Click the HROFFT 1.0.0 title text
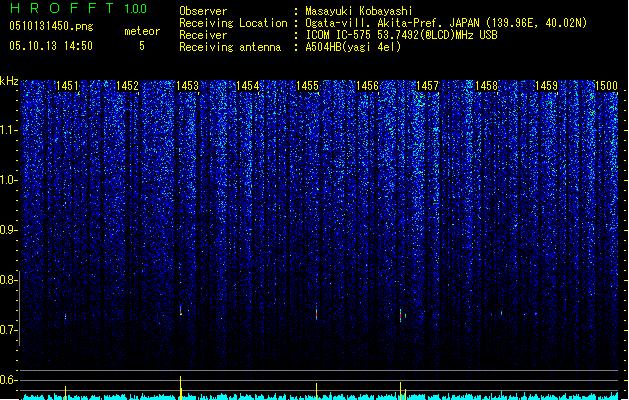The width and height of the screenshot is (629, 400). tap(79, 8)
